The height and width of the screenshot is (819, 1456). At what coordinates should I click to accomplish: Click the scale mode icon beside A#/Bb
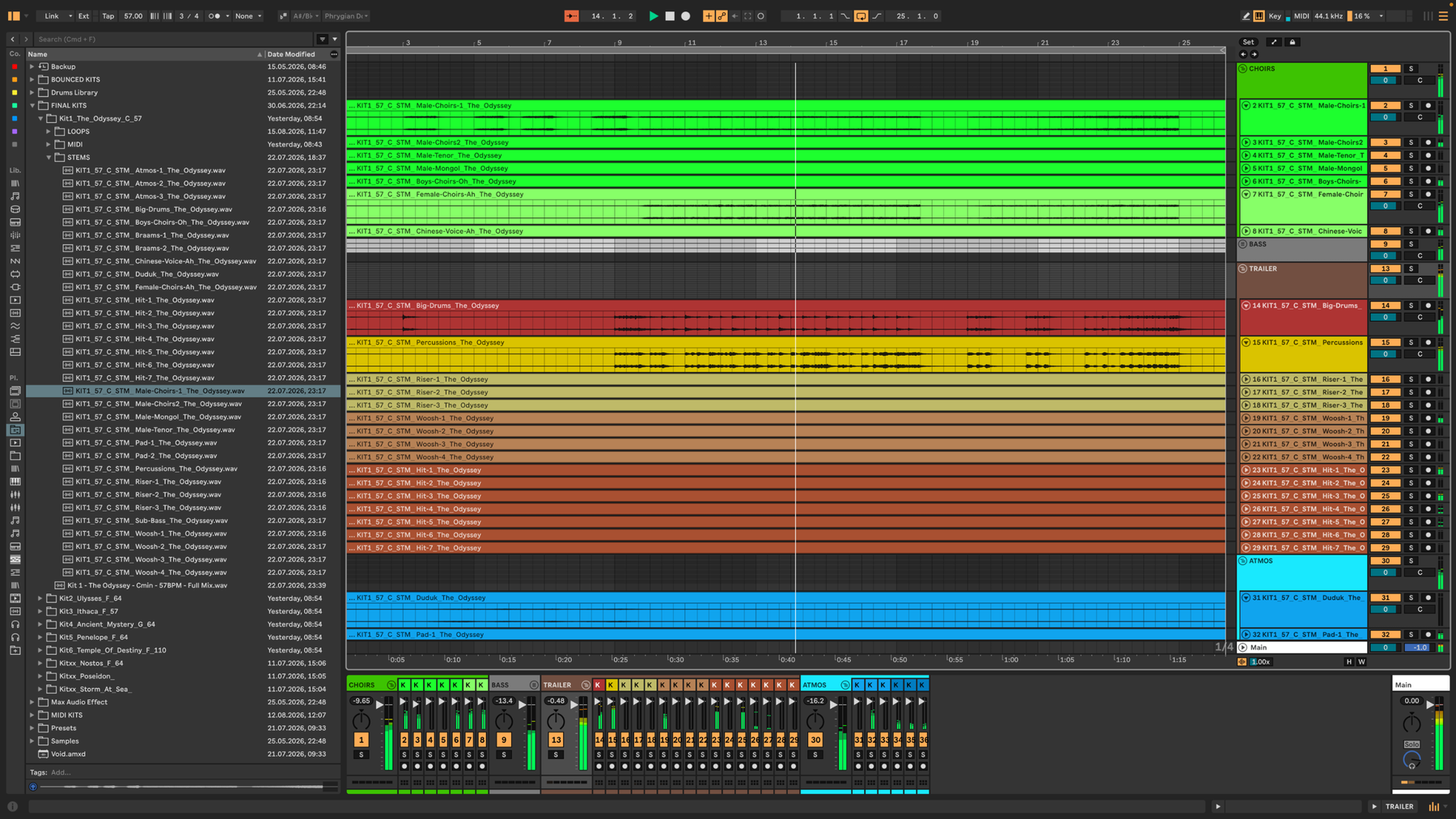click(283, 16)
